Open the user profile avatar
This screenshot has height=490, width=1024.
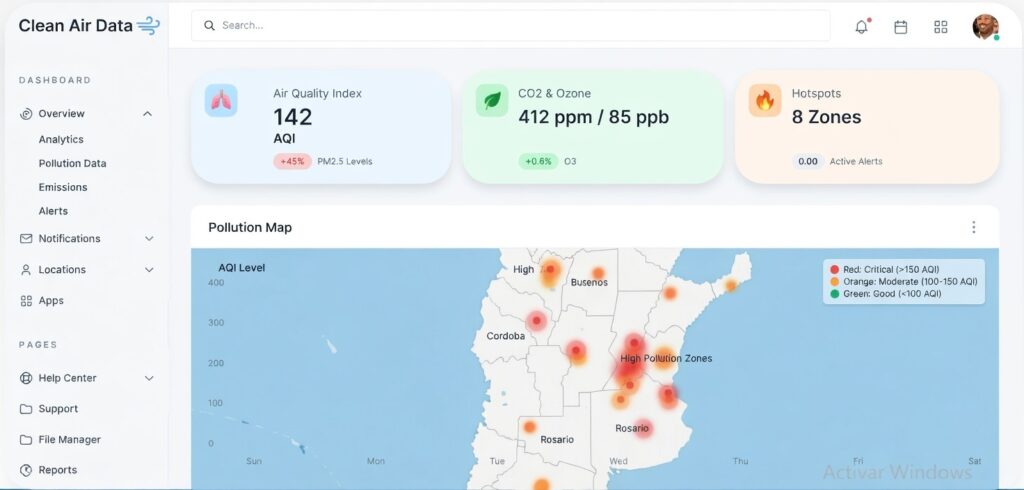click(x=985, y=27)
